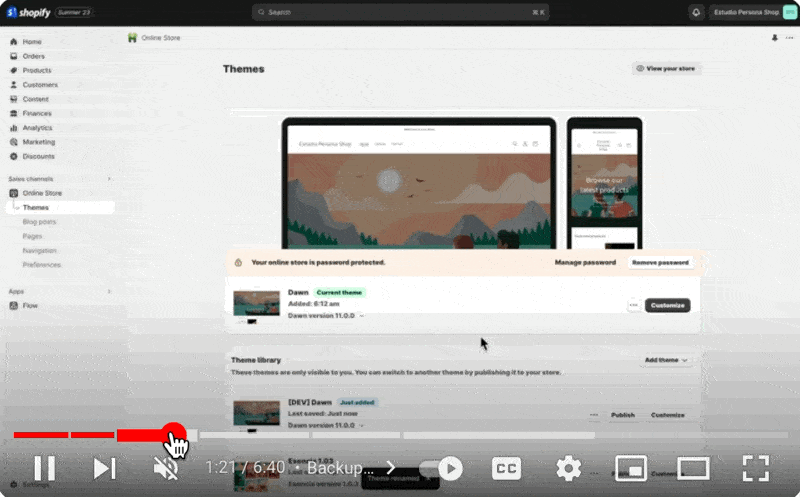The image size is (800, 497).
Task: Go to Home in sidebar
Action: (x=32, y=42)
